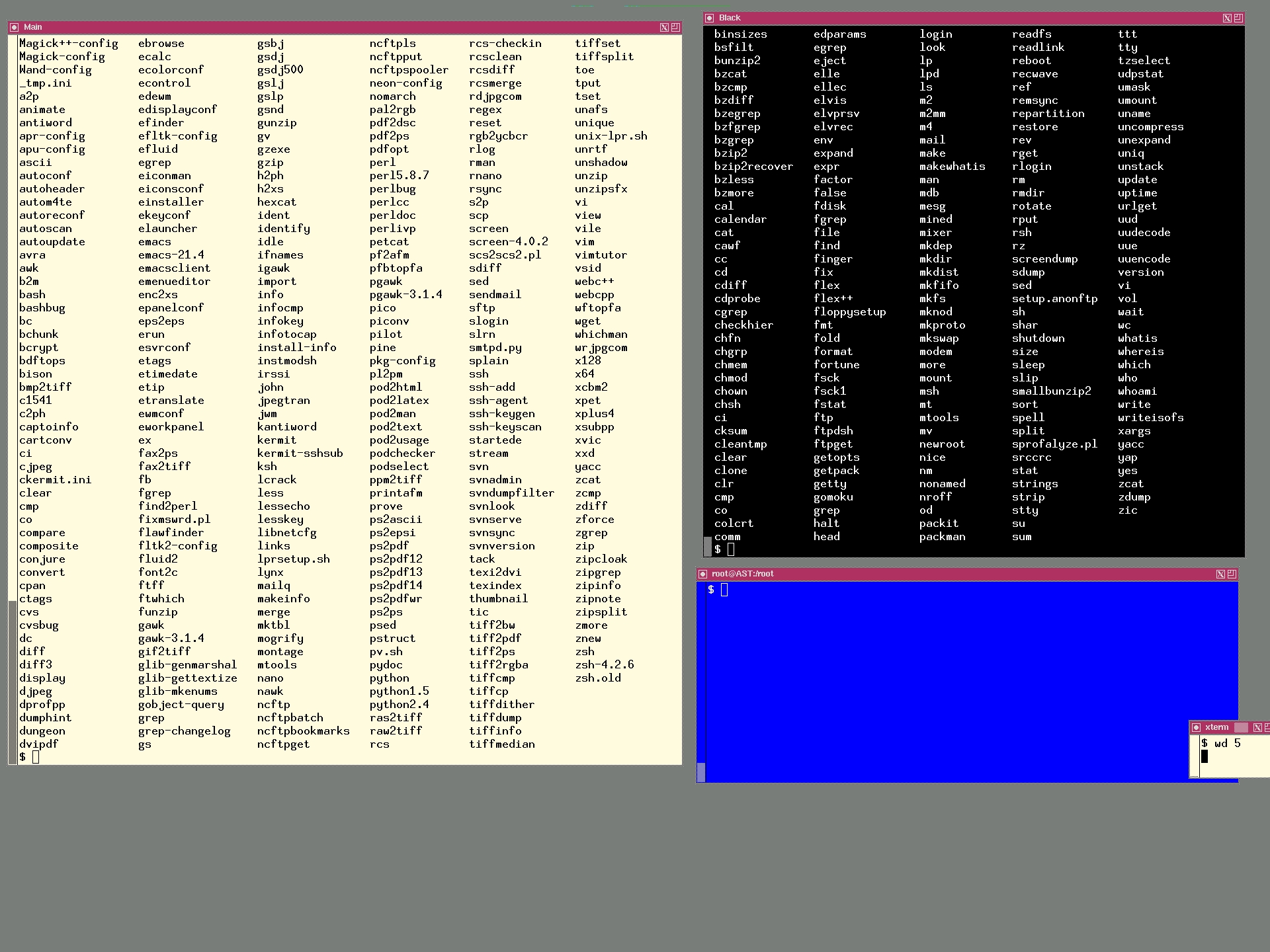Open the Black window's menu icon

pos(709,18)
